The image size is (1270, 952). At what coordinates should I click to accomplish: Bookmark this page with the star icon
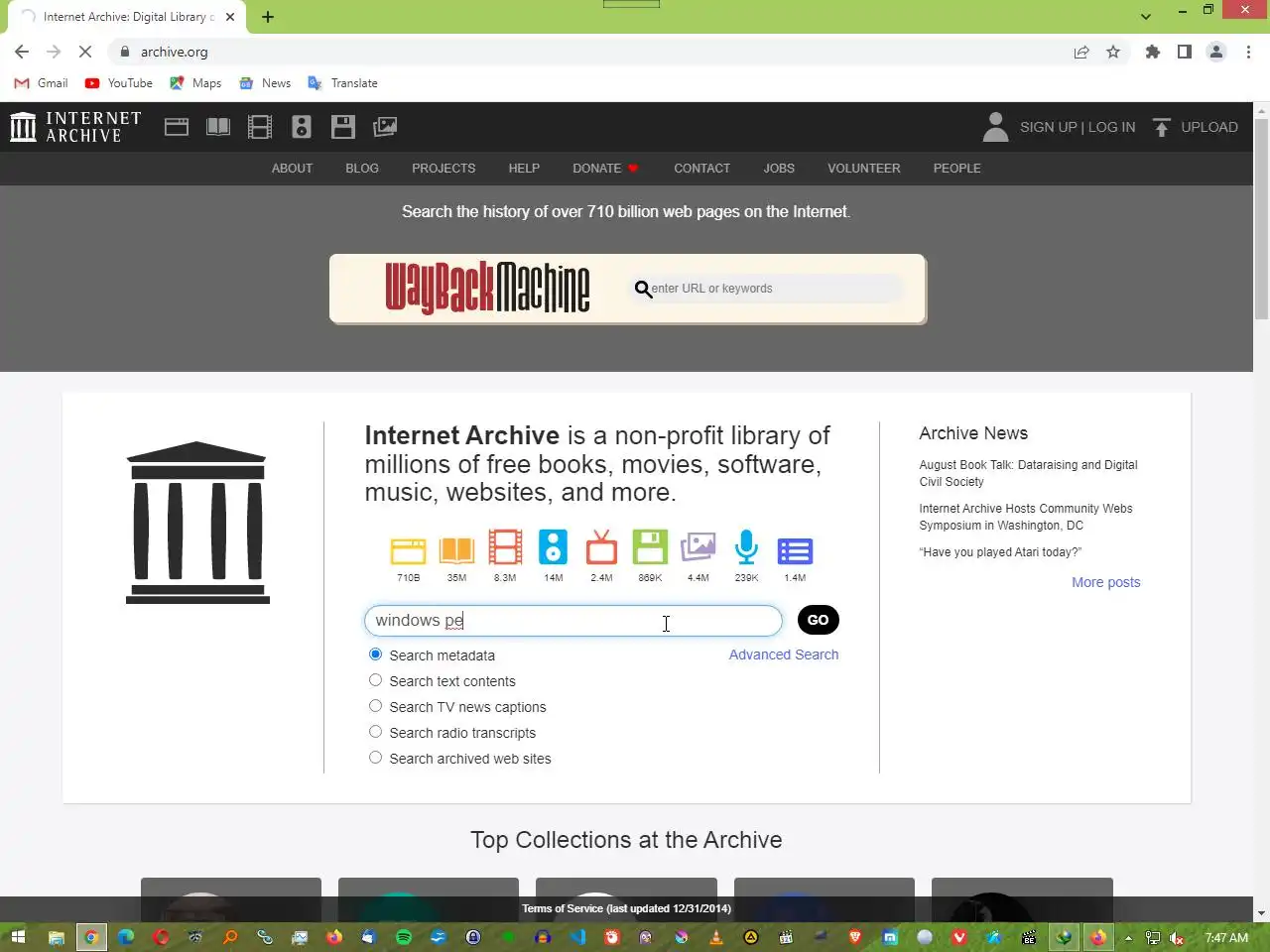[x=1113, y=52]
